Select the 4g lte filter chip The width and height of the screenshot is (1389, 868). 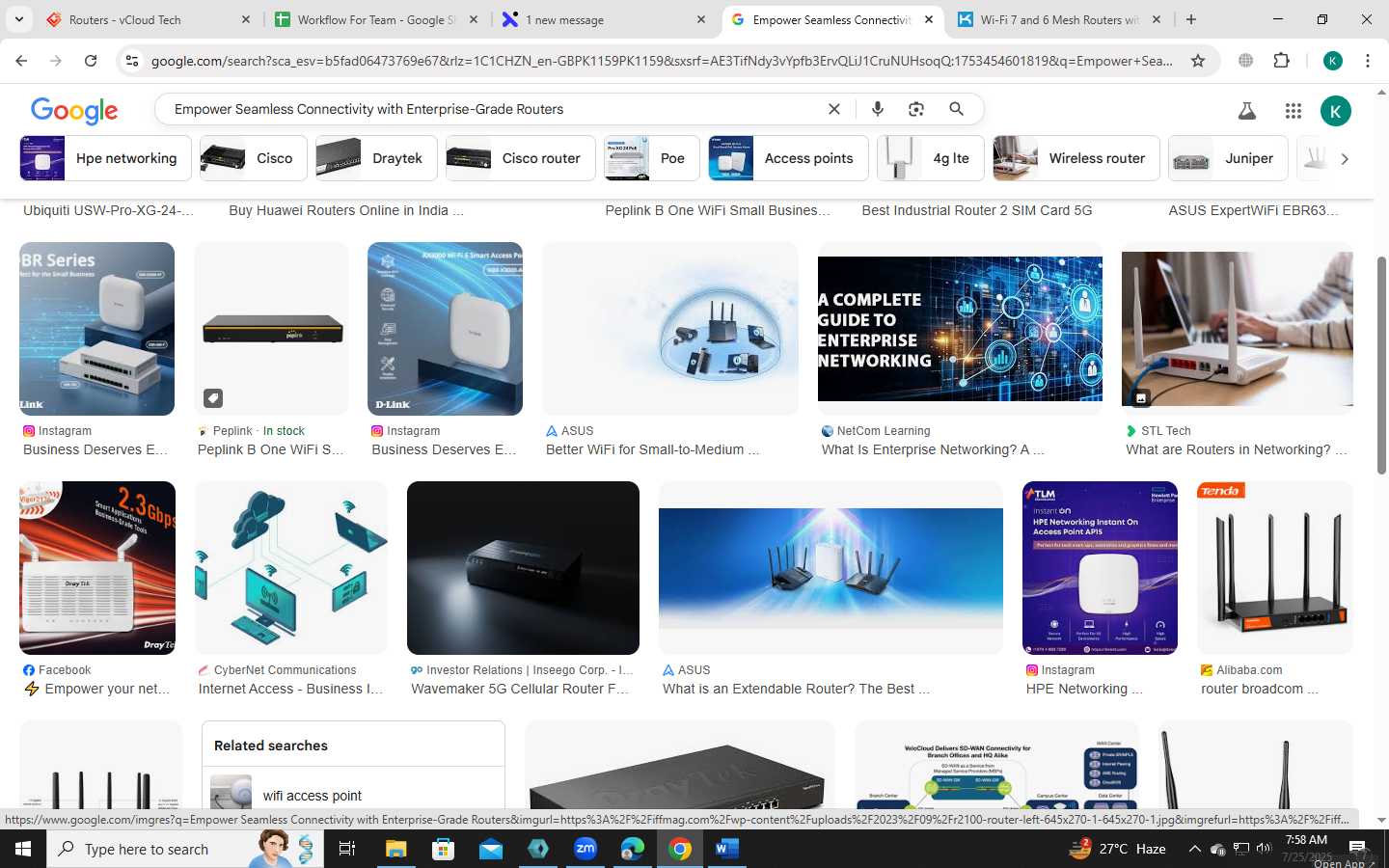(x=930, y=158)
